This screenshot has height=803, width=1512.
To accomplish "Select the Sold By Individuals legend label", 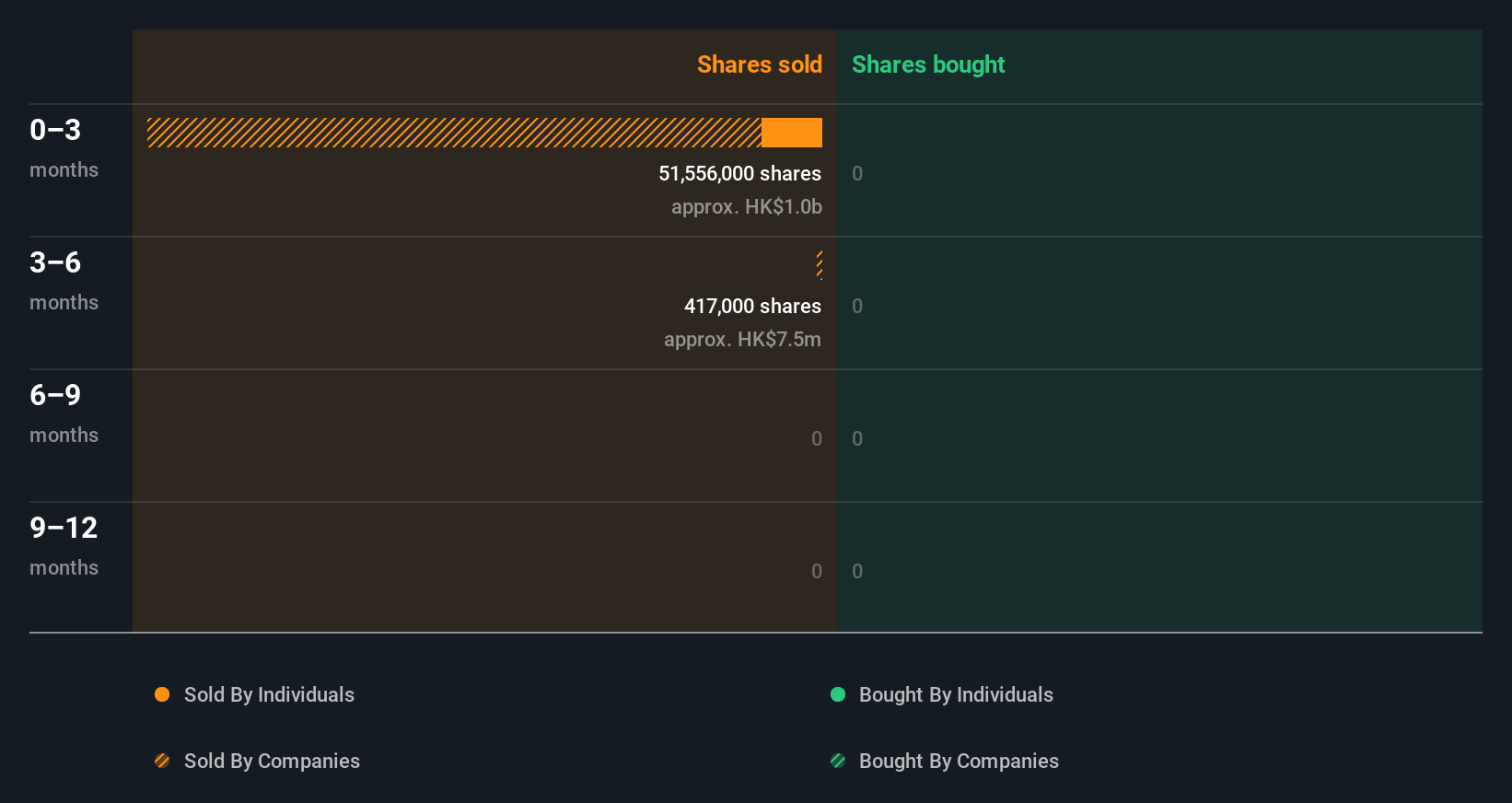I will point(269,695).
